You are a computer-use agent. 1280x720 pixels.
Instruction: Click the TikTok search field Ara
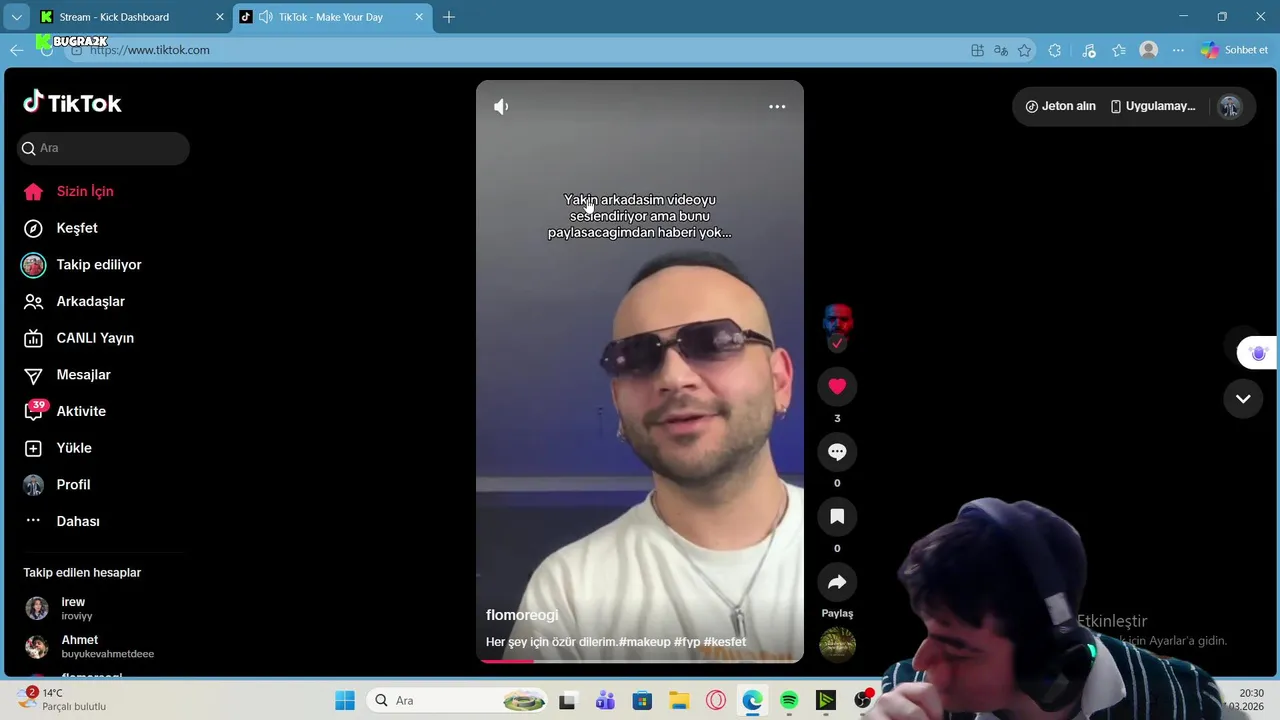click(x=103, y=148)
